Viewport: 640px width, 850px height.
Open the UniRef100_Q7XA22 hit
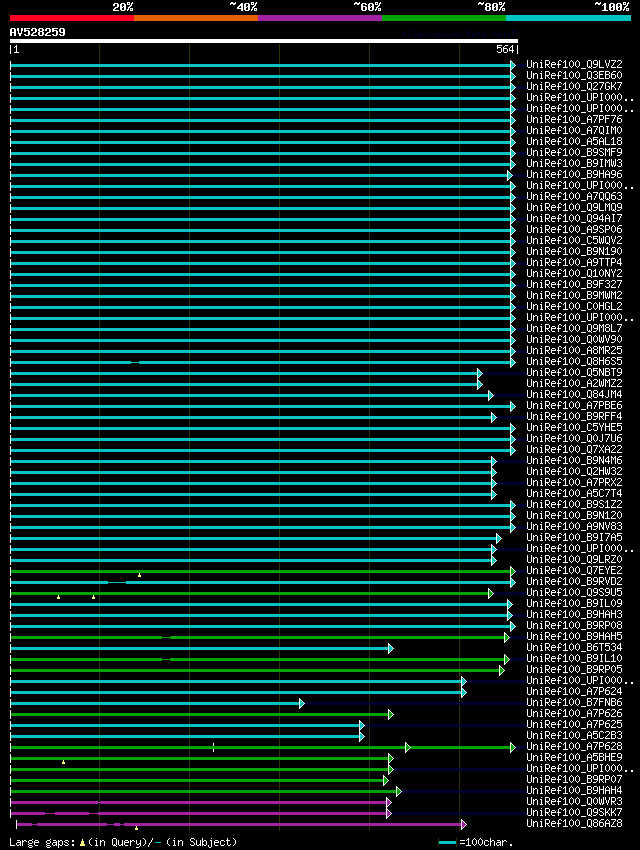[x=574, y=449]
